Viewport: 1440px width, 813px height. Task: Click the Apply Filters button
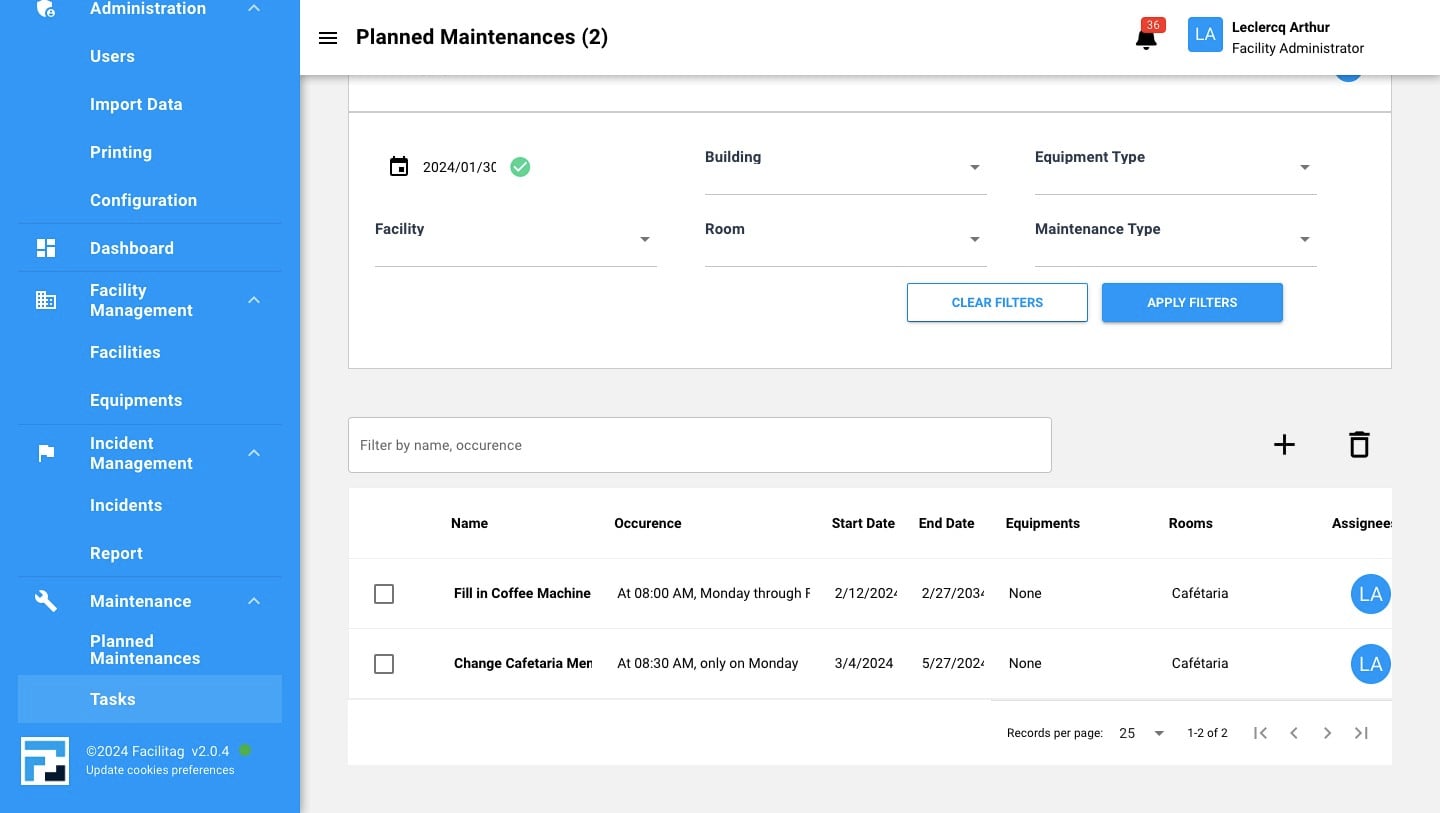click(1192, 302)
